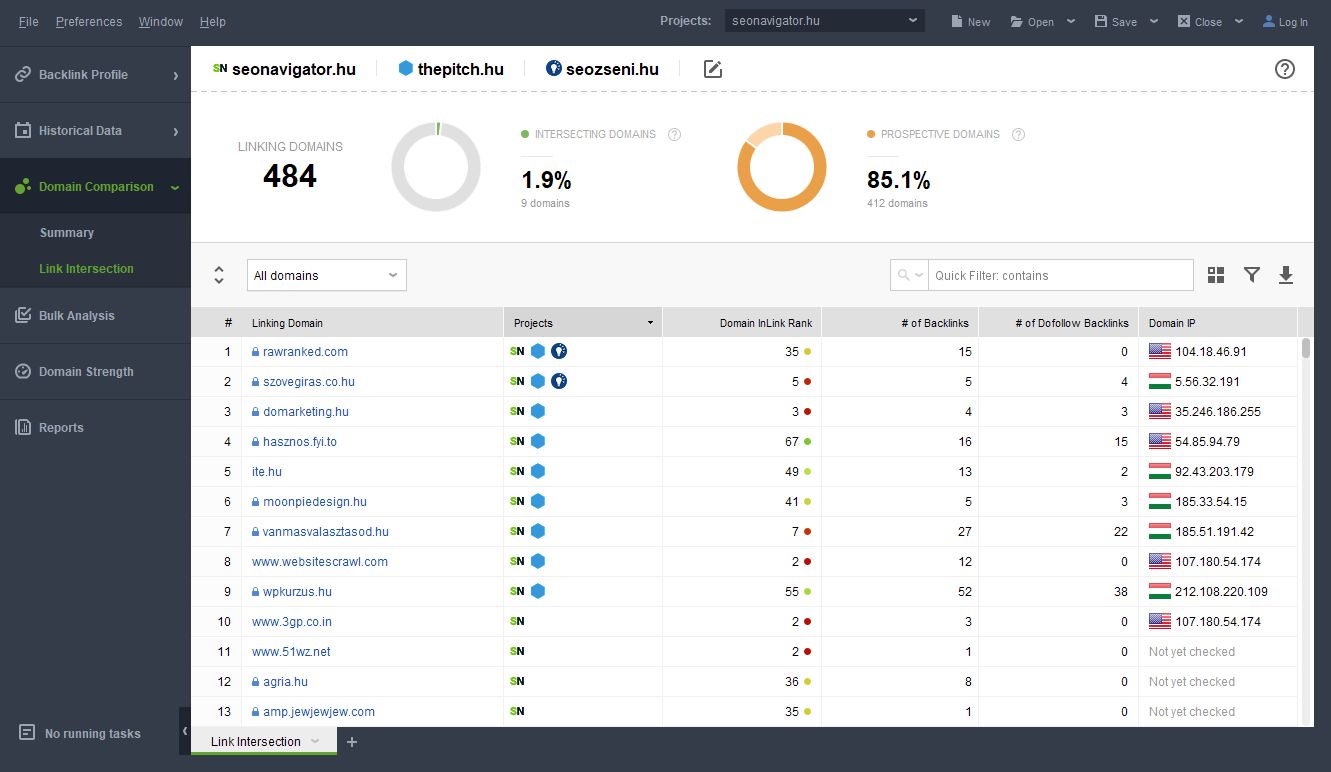Viewport: 1331px width, 772px height.
Task: Open the Link Intersection tab dropdown arrow
Action: pyautogui.click(x=315, y=741)
